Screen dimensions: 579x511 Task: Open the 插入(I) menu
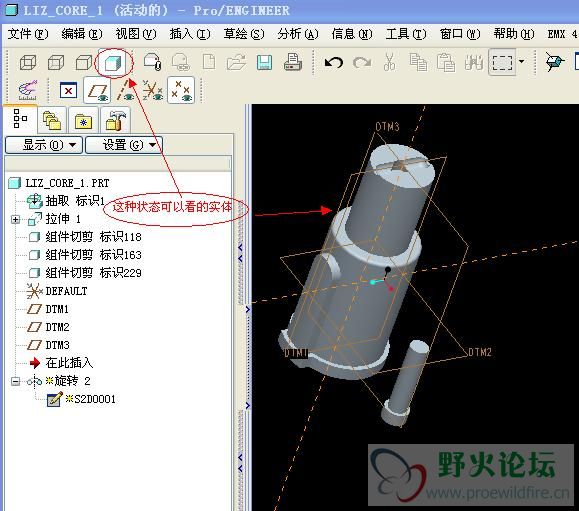pyautogui.click(x=190, y=34)
